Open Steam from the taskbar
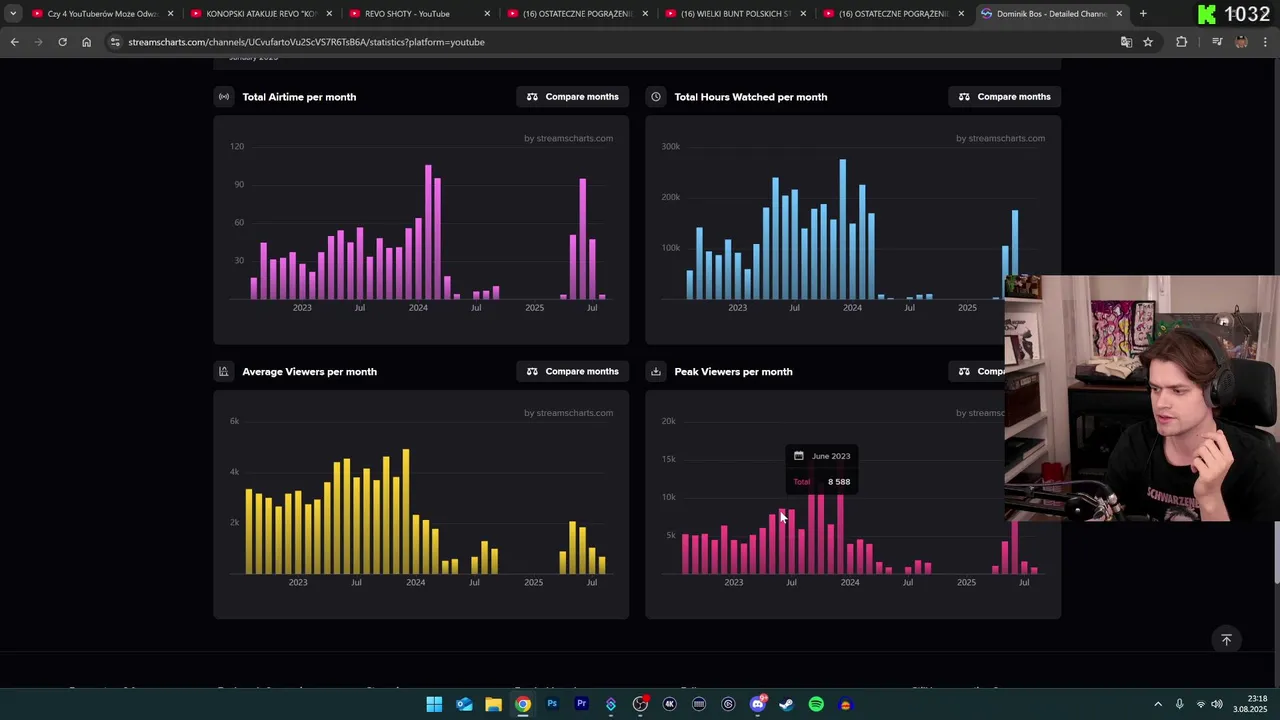 (787, 705)
